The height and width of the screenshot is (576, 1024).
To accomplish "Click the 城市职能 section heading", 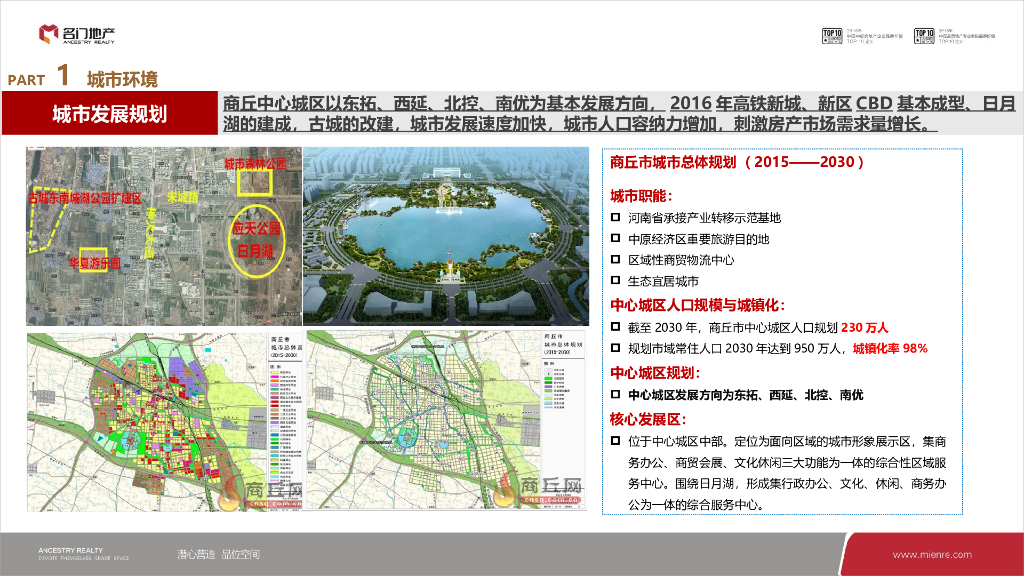I will click(x=641, y=195).
